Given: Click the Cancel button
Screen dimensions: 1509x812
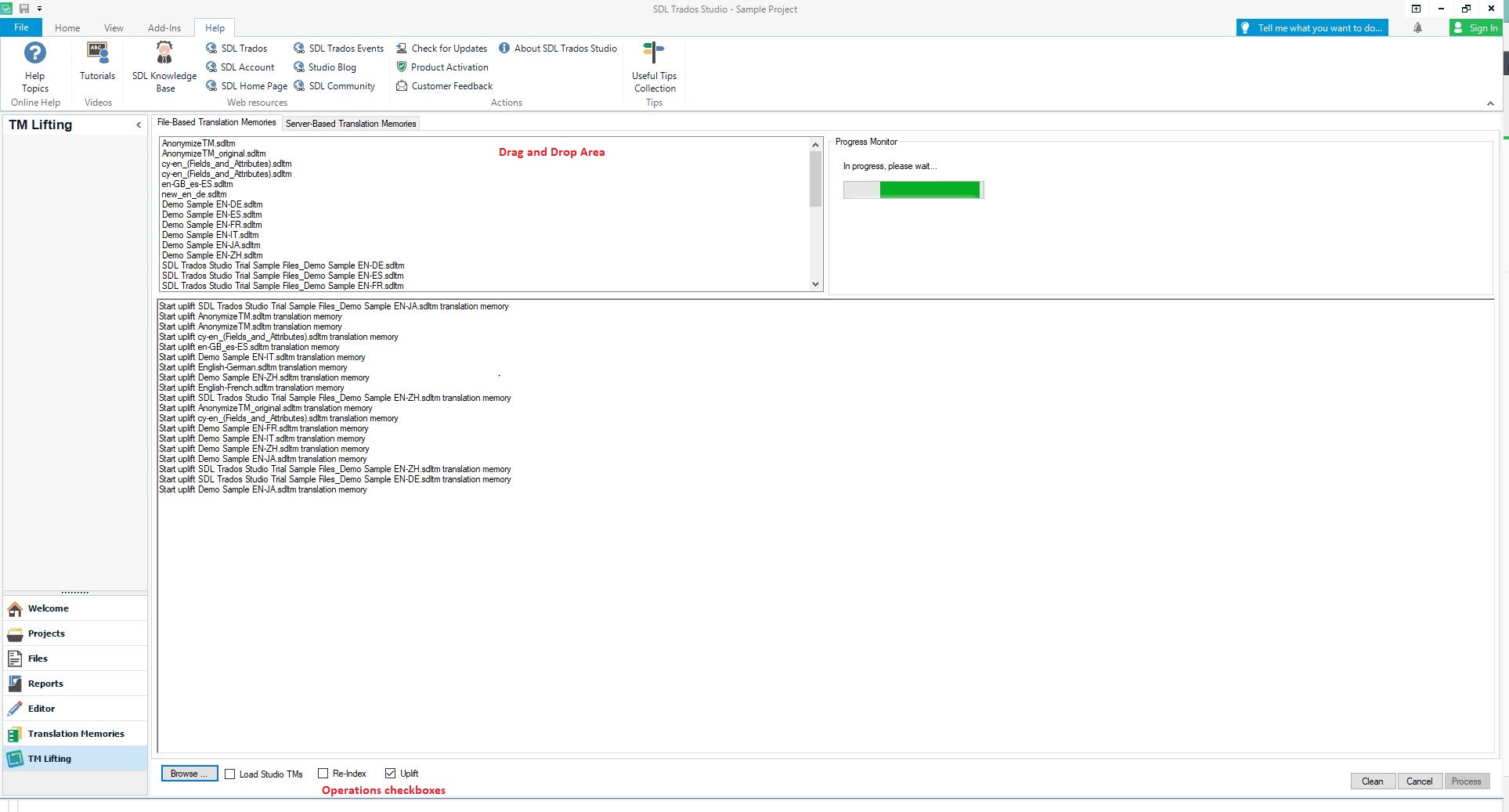Looking at the screenshot, I should click(x=1420, y=781).
